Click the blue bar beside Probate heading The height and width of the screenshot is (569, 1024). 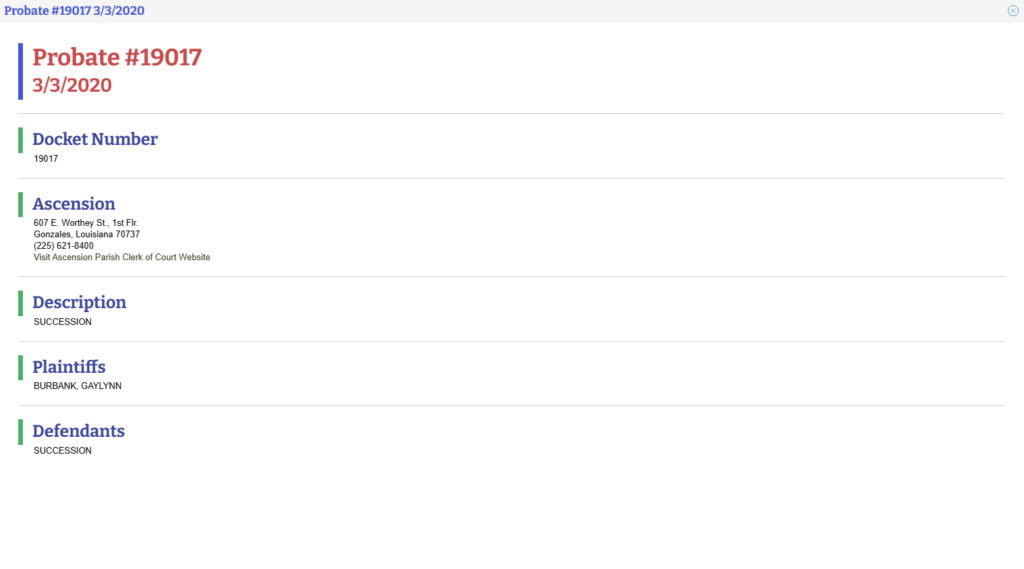coord(20,71)
